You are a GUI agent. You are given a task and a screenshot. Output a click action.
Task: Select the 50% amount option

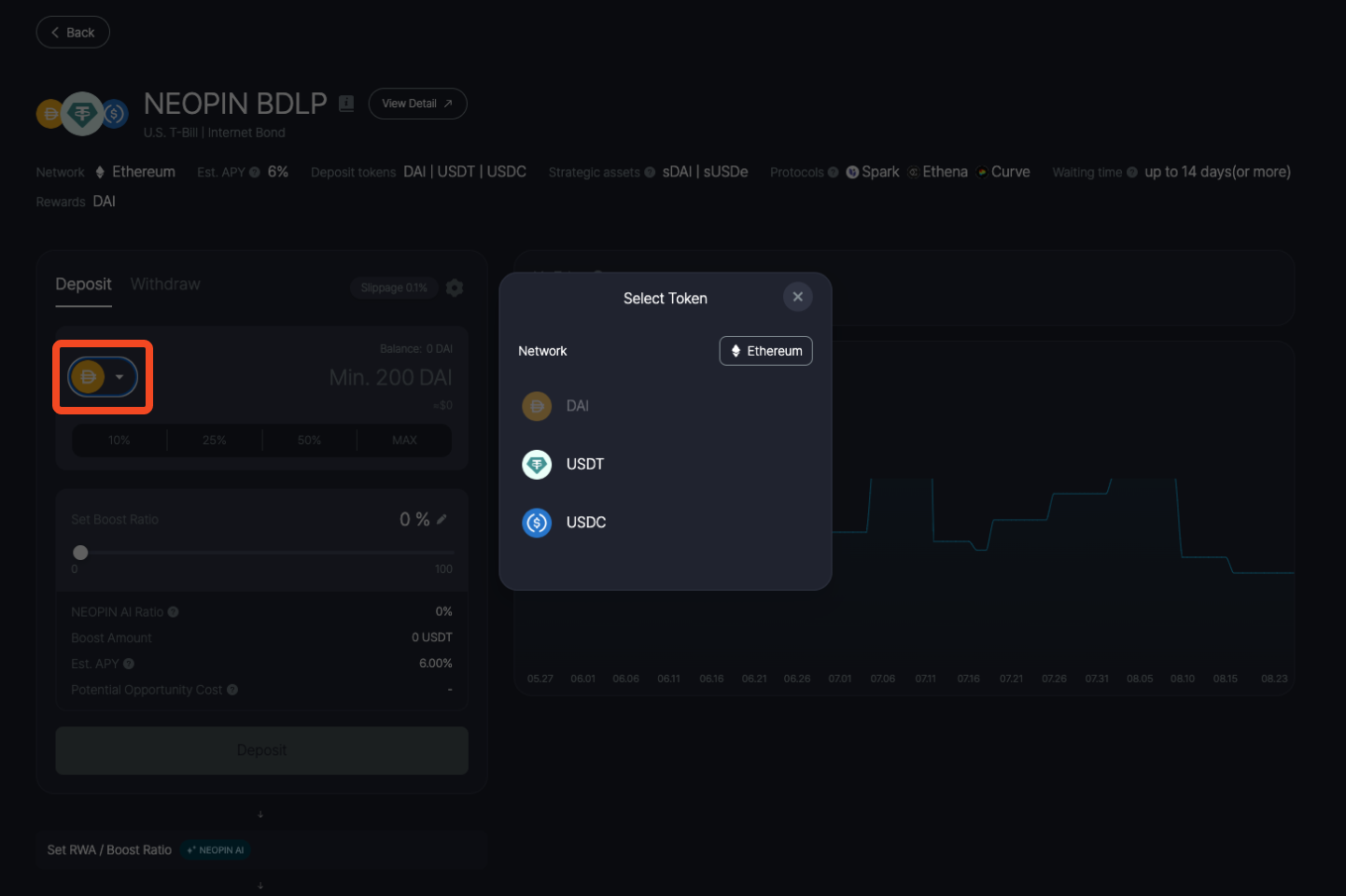tap(309, 441)
